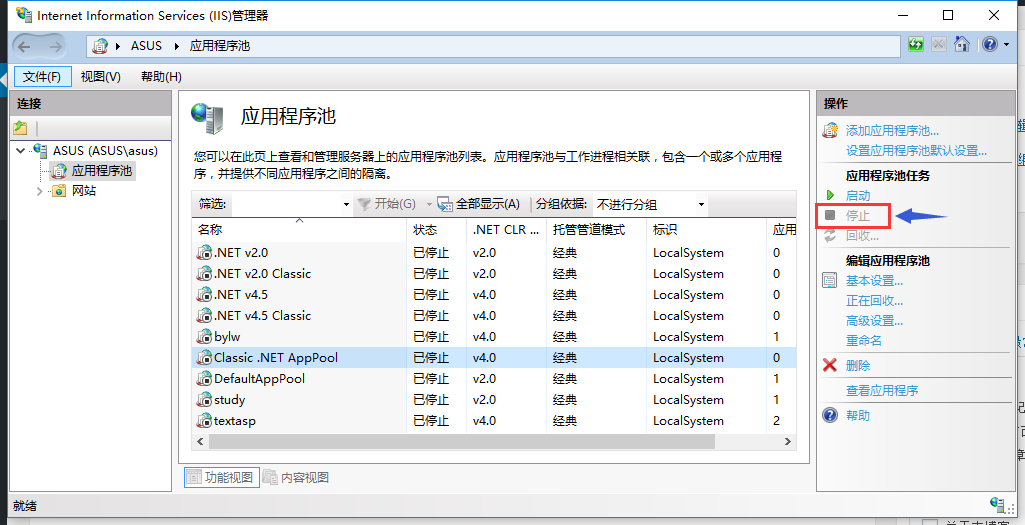The image size is (1025, 525).
Task: Select the ASUS server node icon
Action: [x=41, y=150]
